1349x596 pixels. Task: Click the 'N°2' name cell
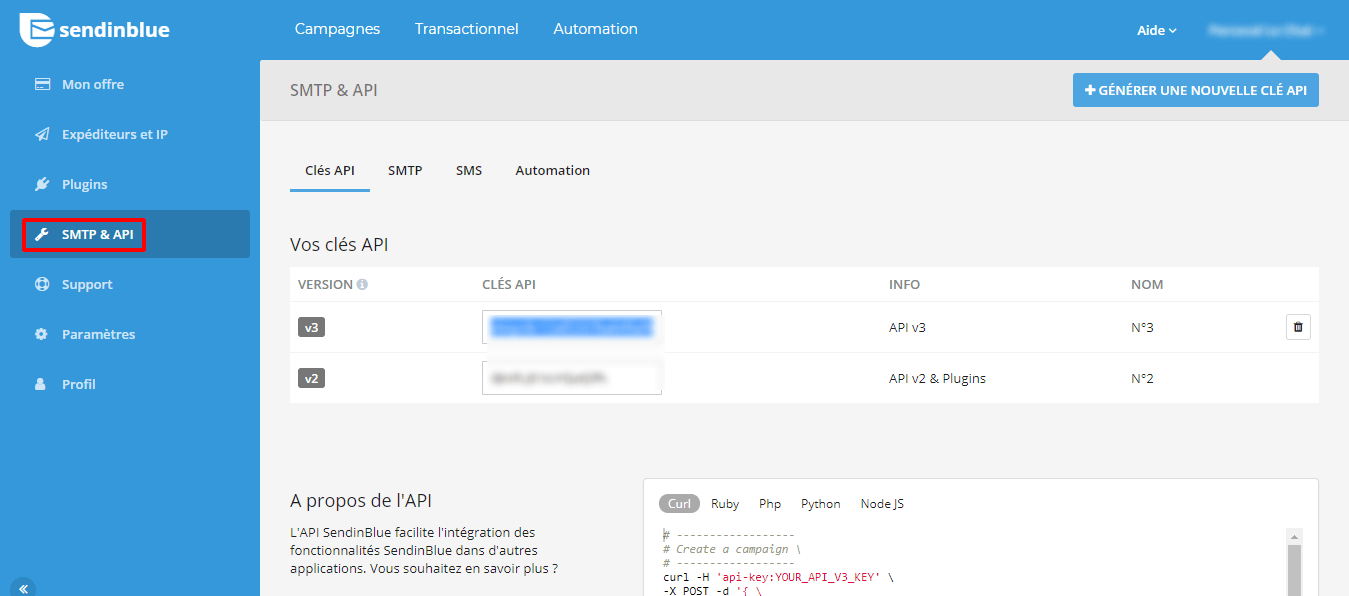(x=1143, y=378)
